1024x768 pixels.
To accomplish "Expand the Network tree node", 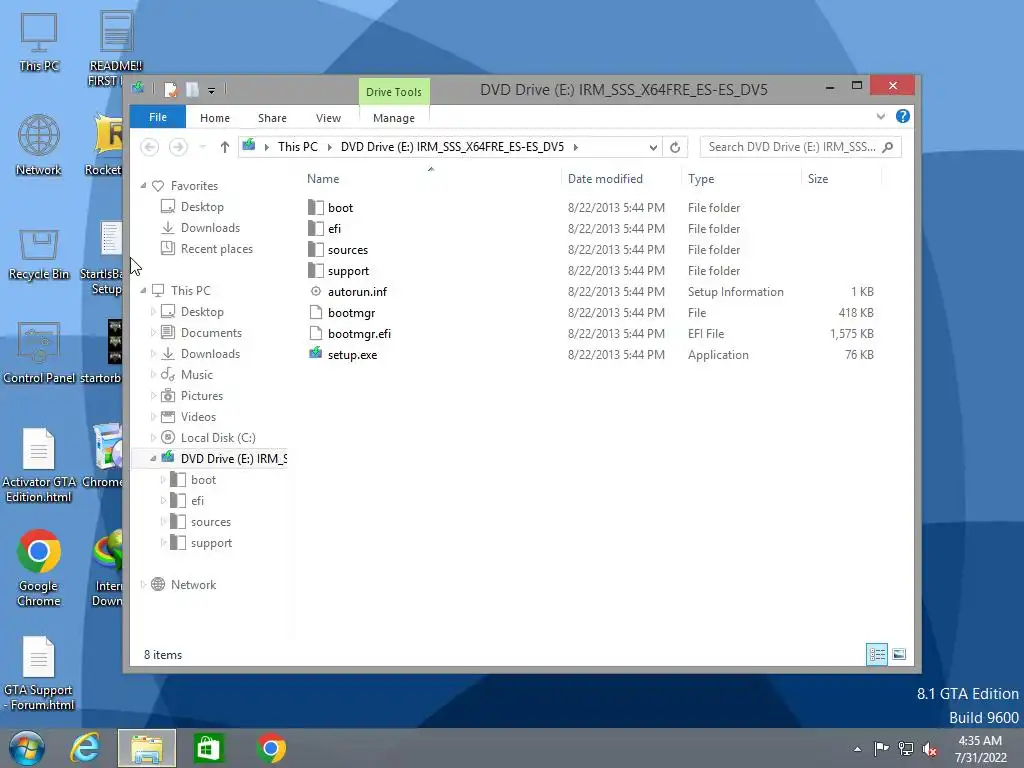I will pyautogui.click(x=144, y=584).
